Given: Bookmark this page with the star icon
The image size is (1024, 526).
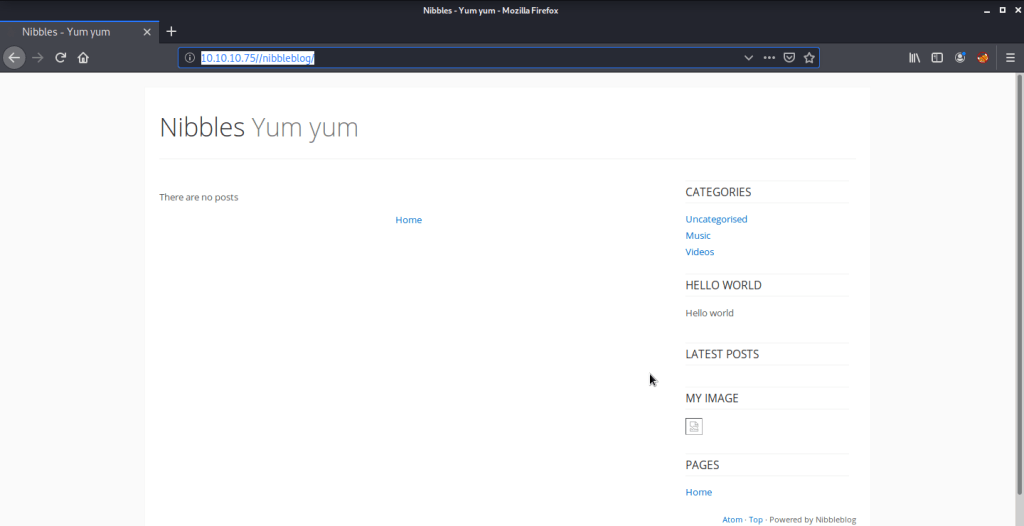Looking at the screenshot, I should tap(809, 58).
